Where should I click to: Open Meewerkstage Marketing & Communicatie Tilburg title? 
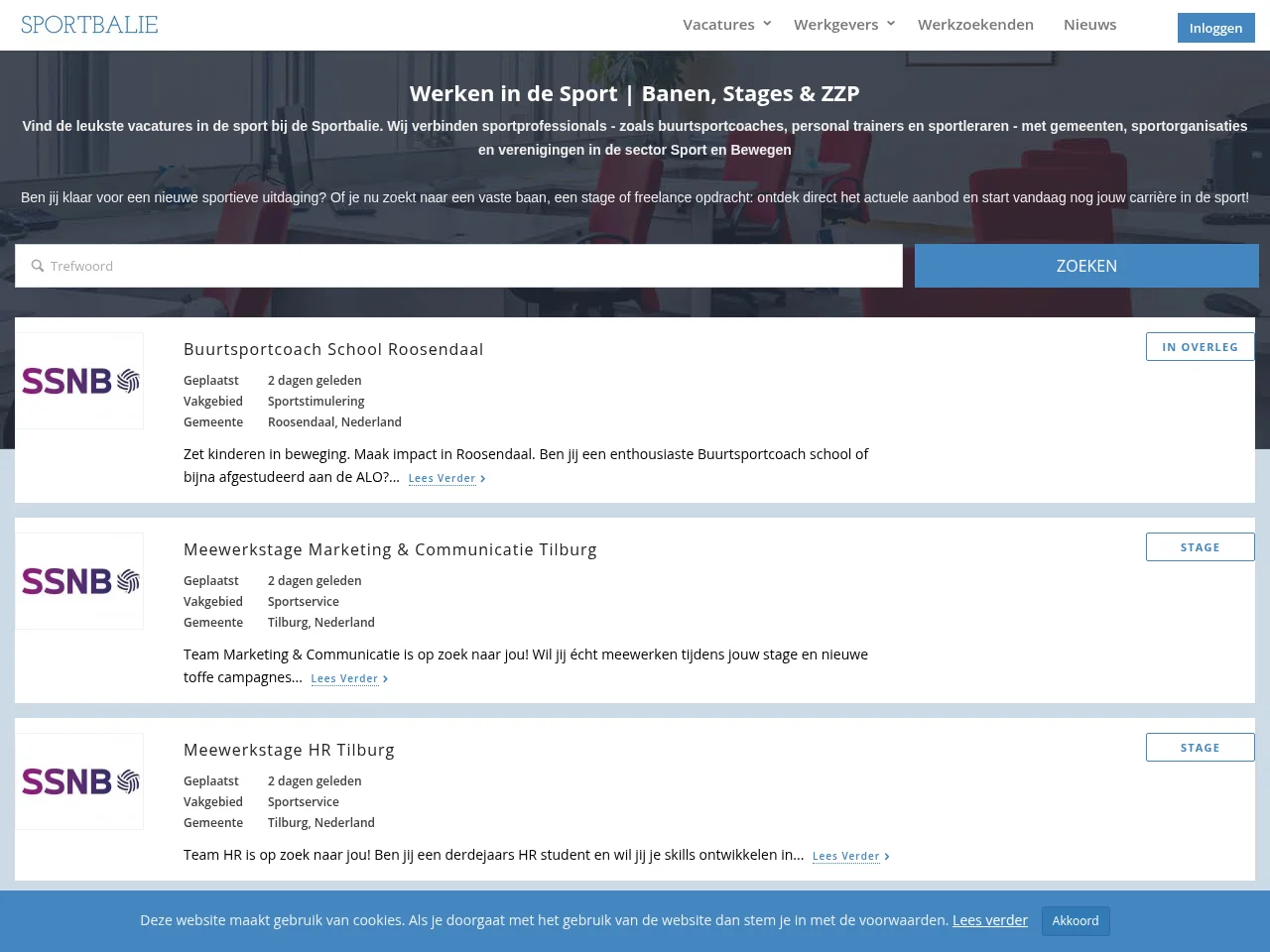[x=390, y=549]
